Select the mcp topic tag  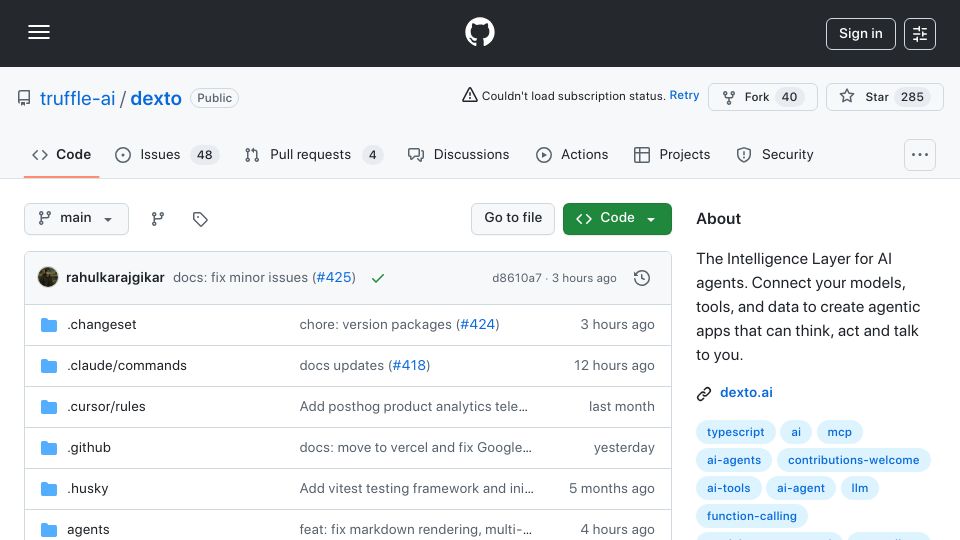tap(839, 432)
